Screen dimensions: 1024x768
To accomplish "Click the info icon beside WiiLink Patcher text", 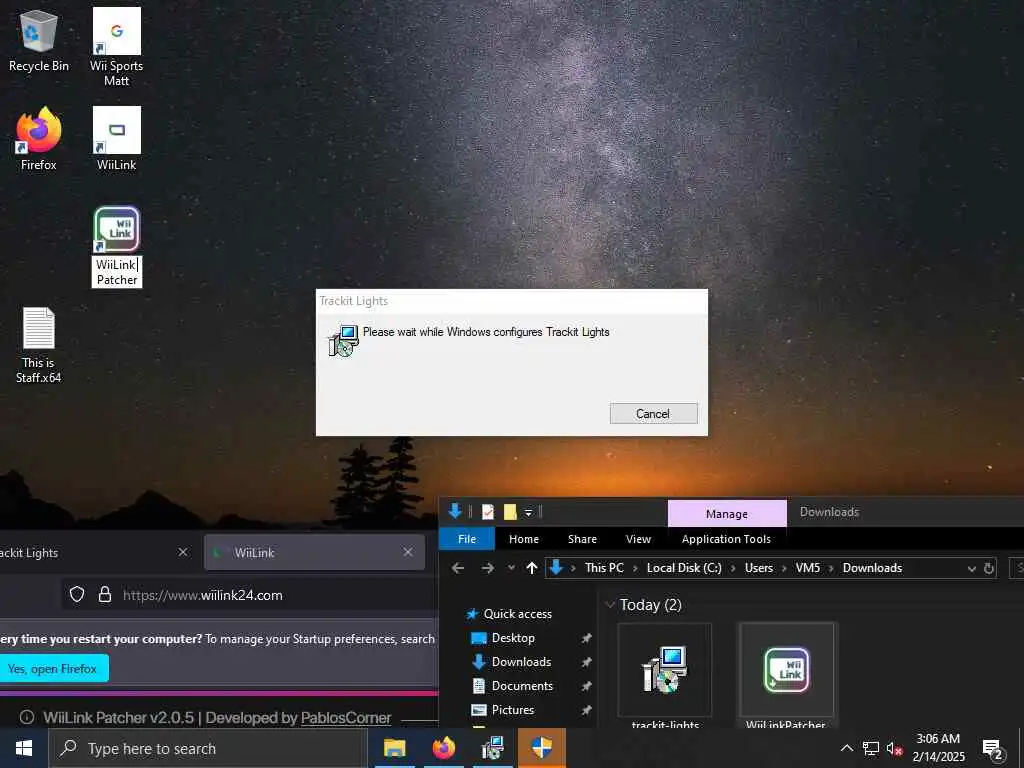I will (x=27, y=717).
